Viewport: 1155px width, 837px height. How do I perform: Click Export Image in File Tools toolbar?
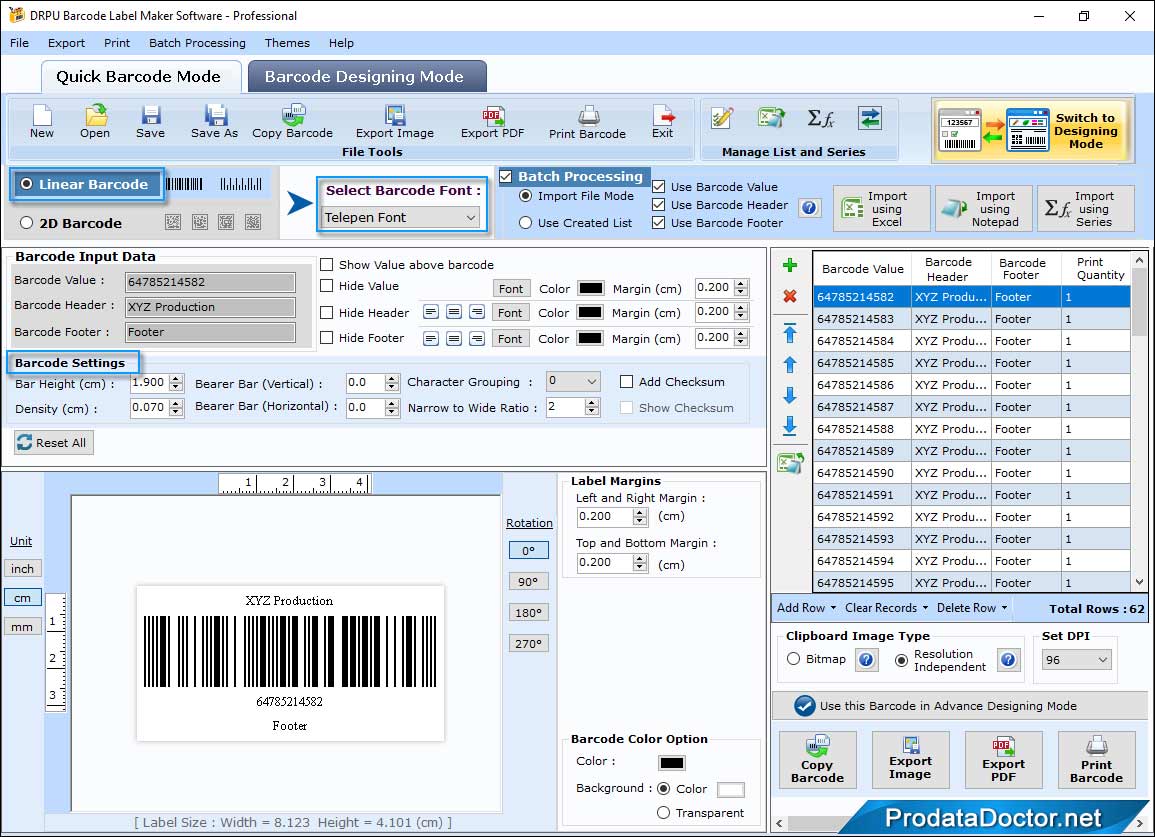(x=395, y=122)
